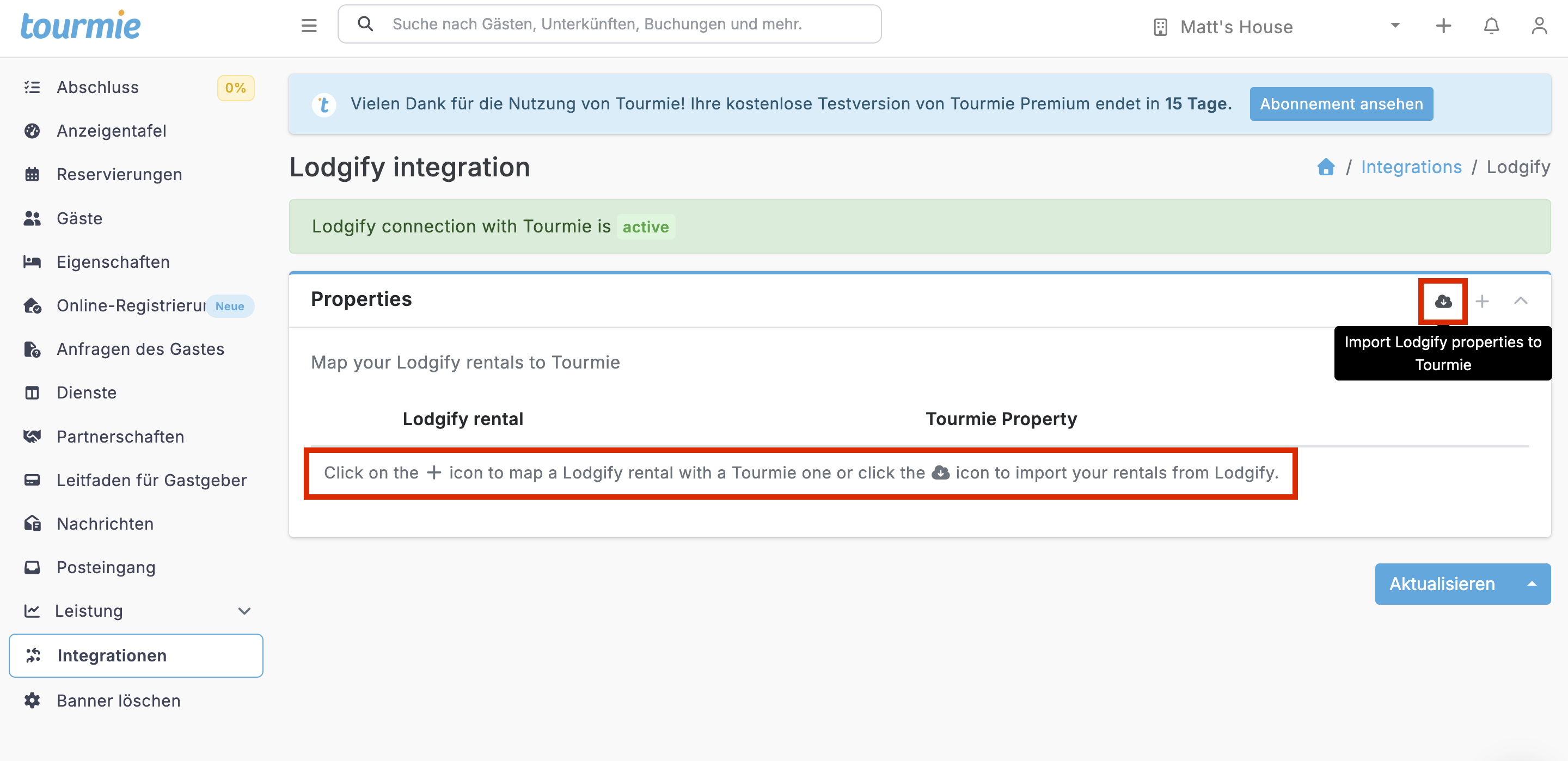The width and height of the screenshot is (1568, 761).
Task: Click the Abschluss 0% progress badge
Action: tap(235, 88)
